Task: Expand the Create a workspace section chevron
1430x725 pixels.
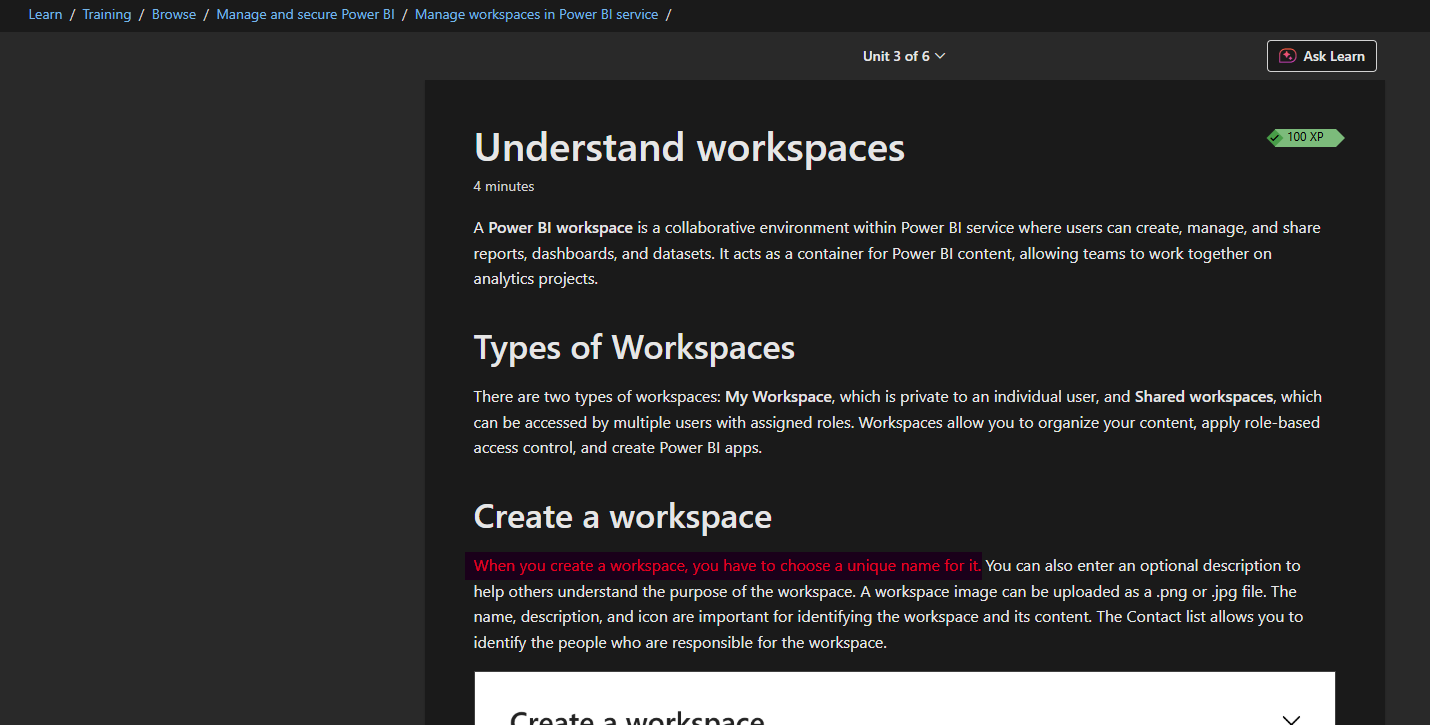Action: [x=1290, y=717]
